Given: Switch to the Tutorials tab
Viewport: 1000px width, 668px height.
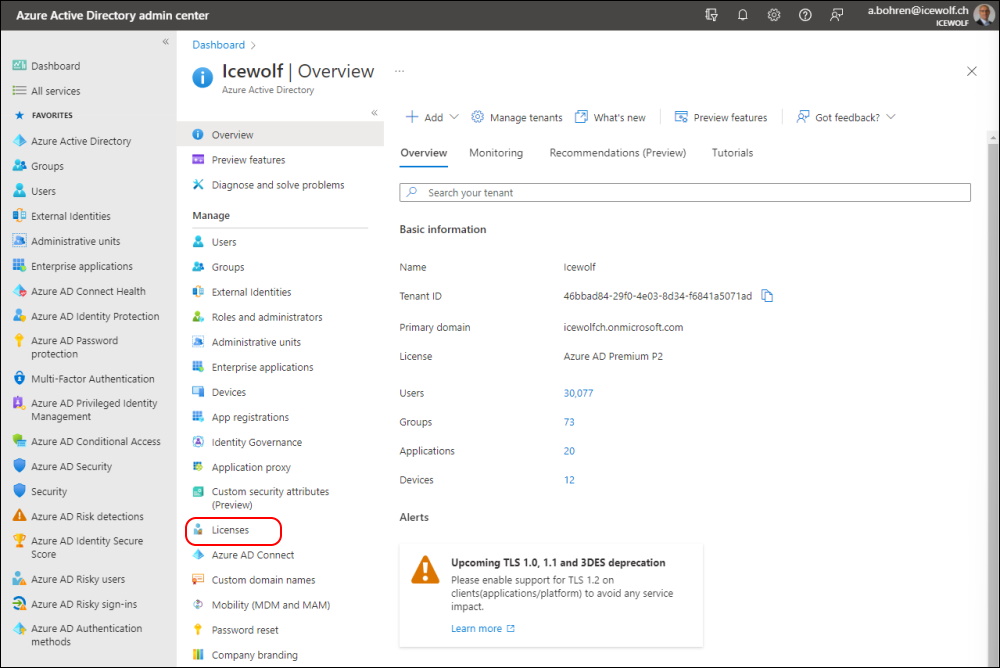Looking at the screenshot, I should click(732, 153).
